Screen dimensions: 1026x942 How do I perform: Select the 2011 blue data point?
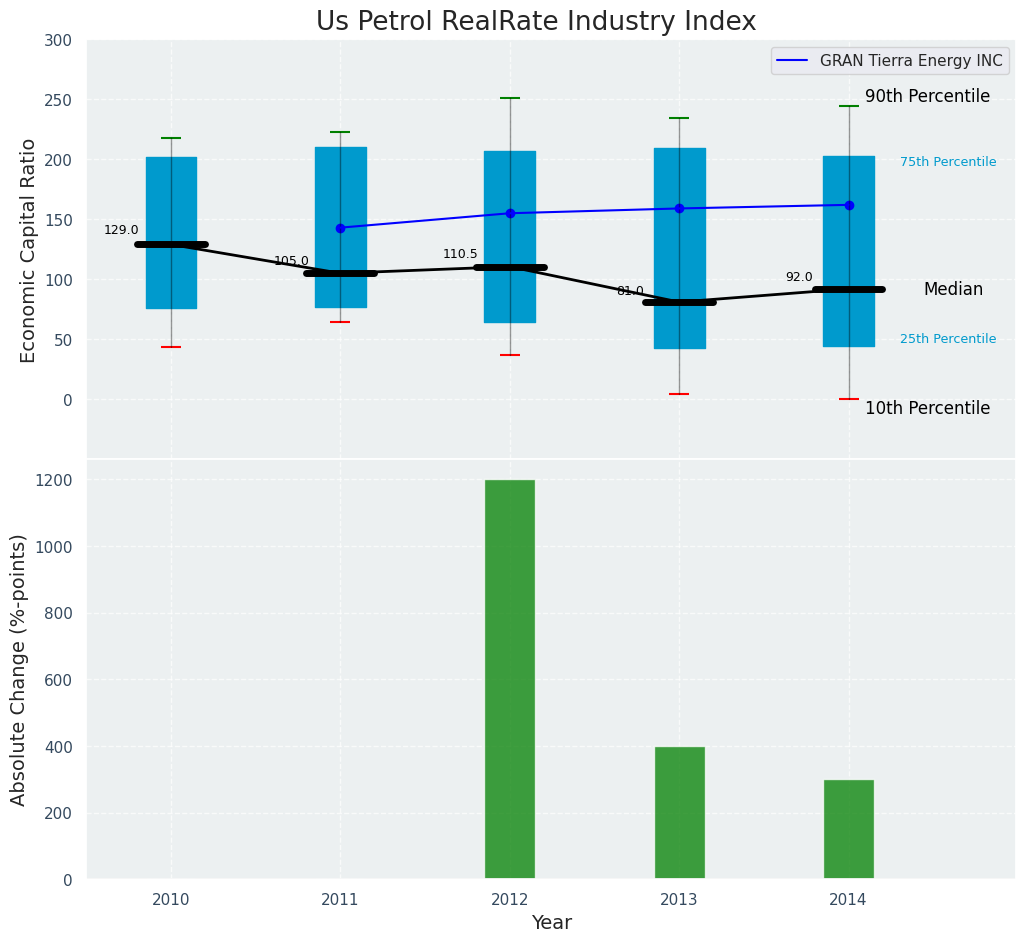tap(340, 228)
